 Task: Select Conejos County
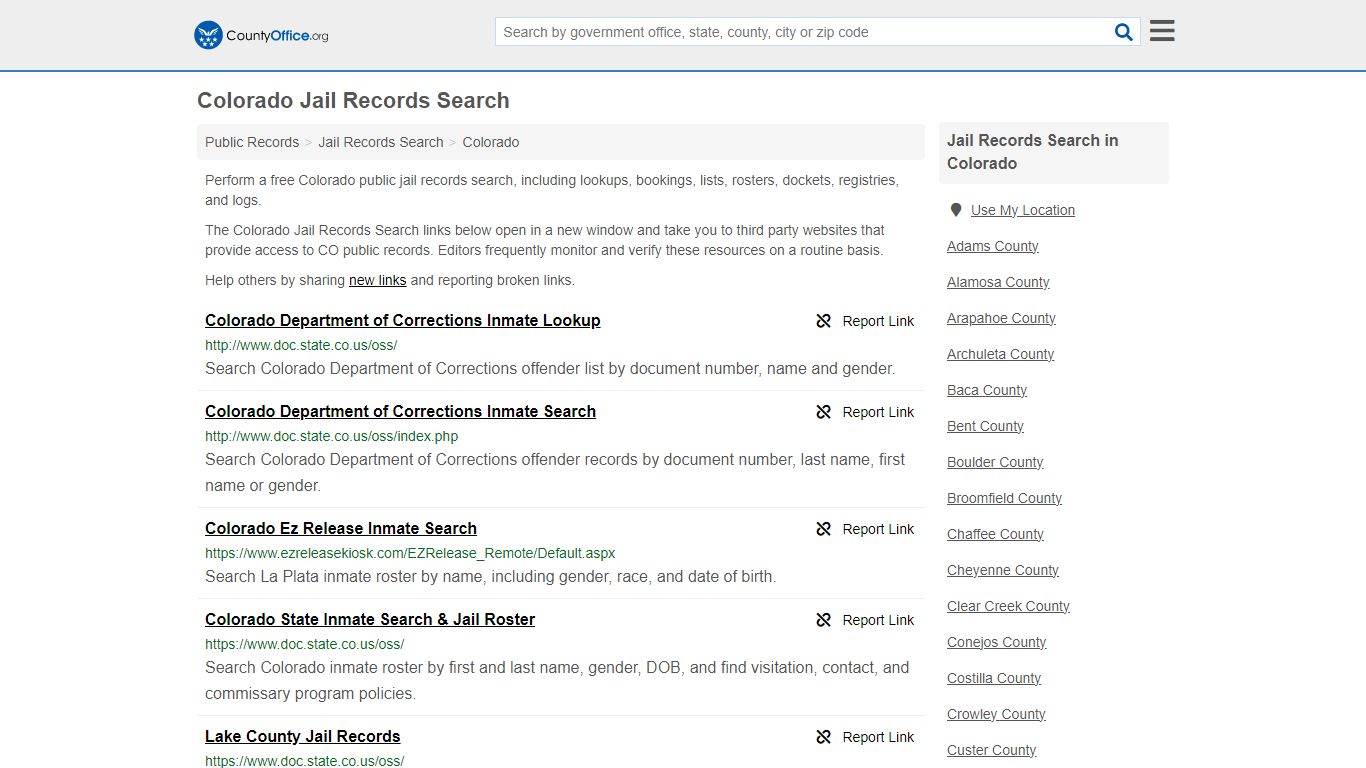[997, 642]
